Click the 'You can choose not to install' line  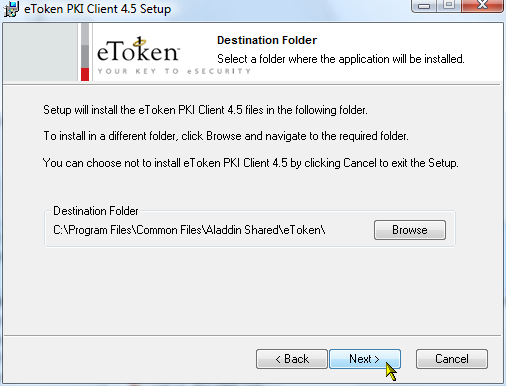point(251,163)
